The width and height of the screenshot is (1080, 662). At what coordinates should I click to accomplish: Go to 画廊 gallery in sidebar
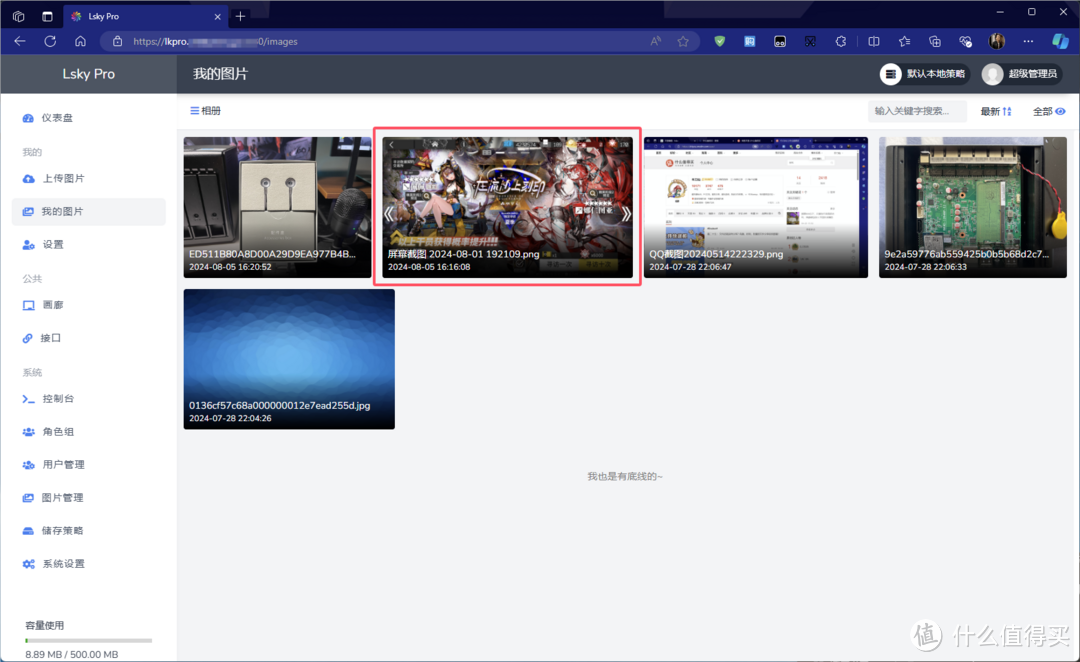coord(53,305)
